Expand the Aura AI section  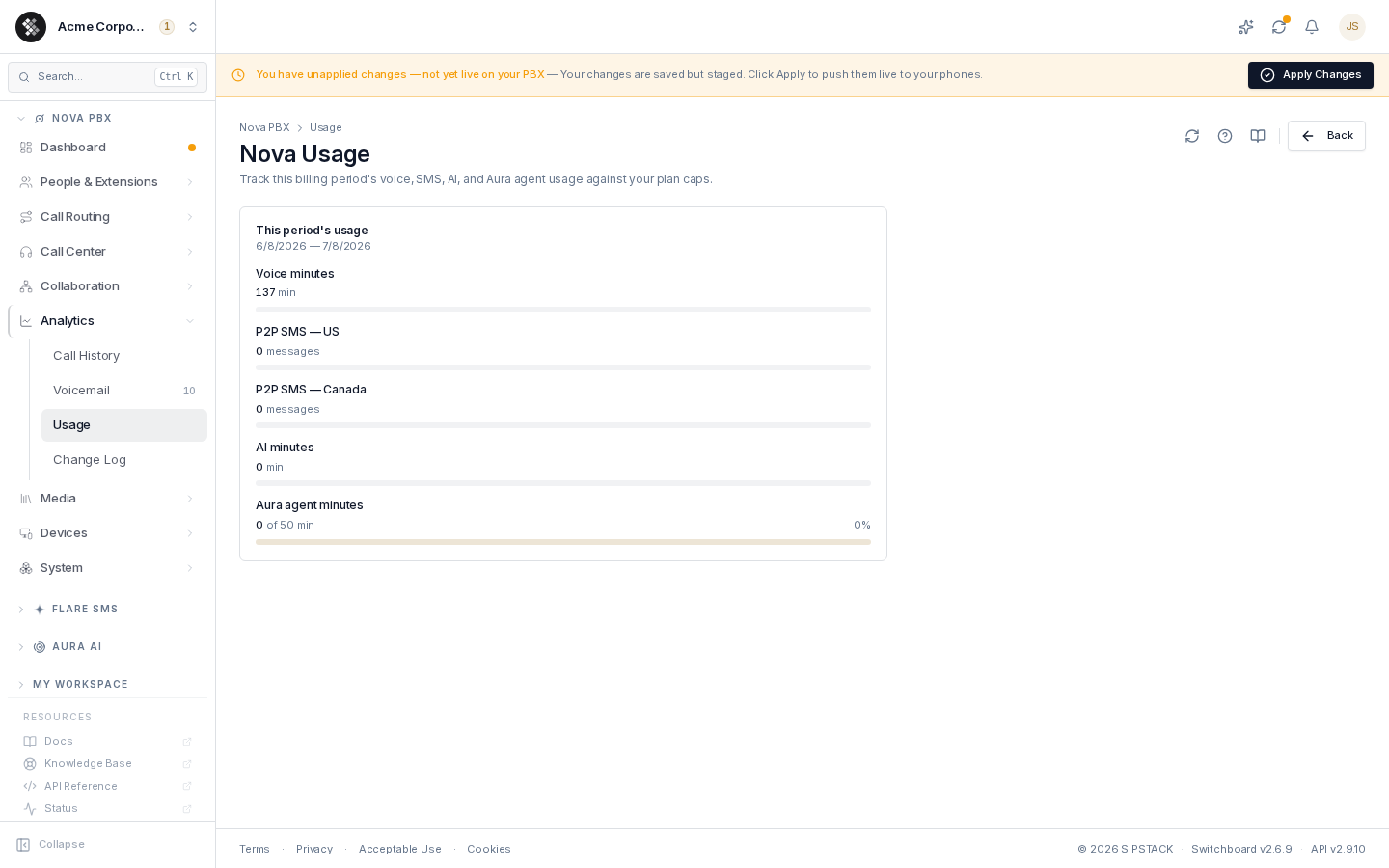tap(21, 647)
